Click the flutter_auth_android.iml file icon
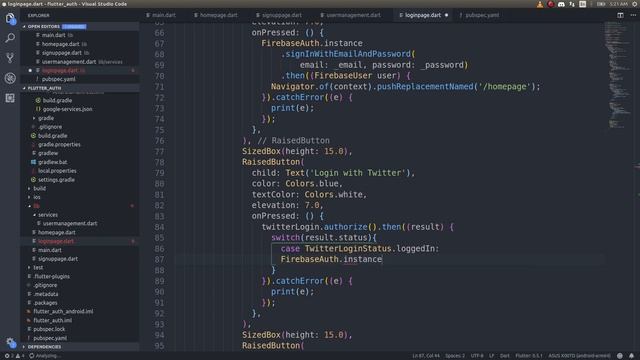Image resolution: width=640 pixels, height=360 pixels. tap(29, 311)
